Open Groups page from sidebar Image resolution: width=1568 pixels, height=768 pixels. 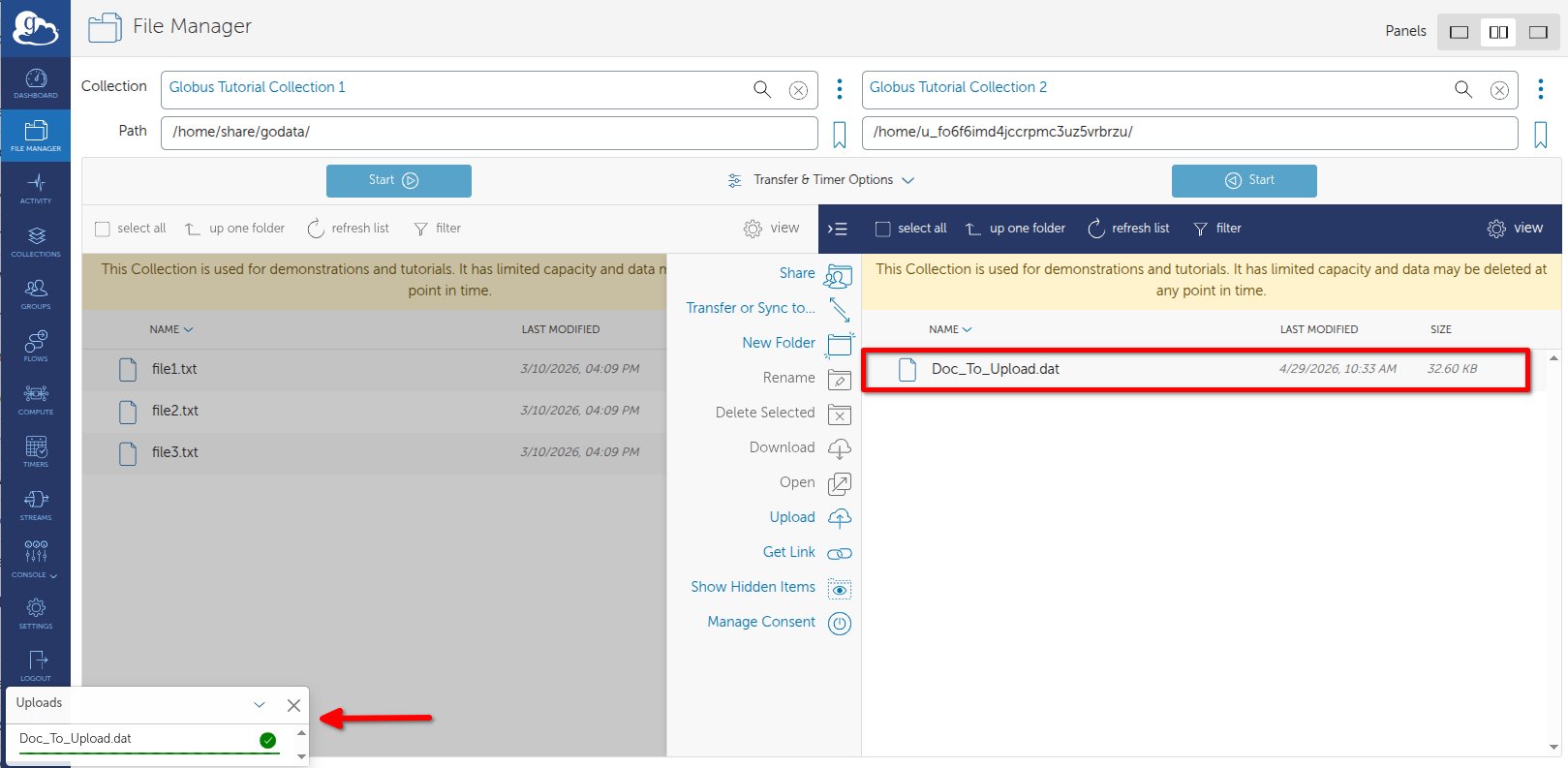coord(36,293)
